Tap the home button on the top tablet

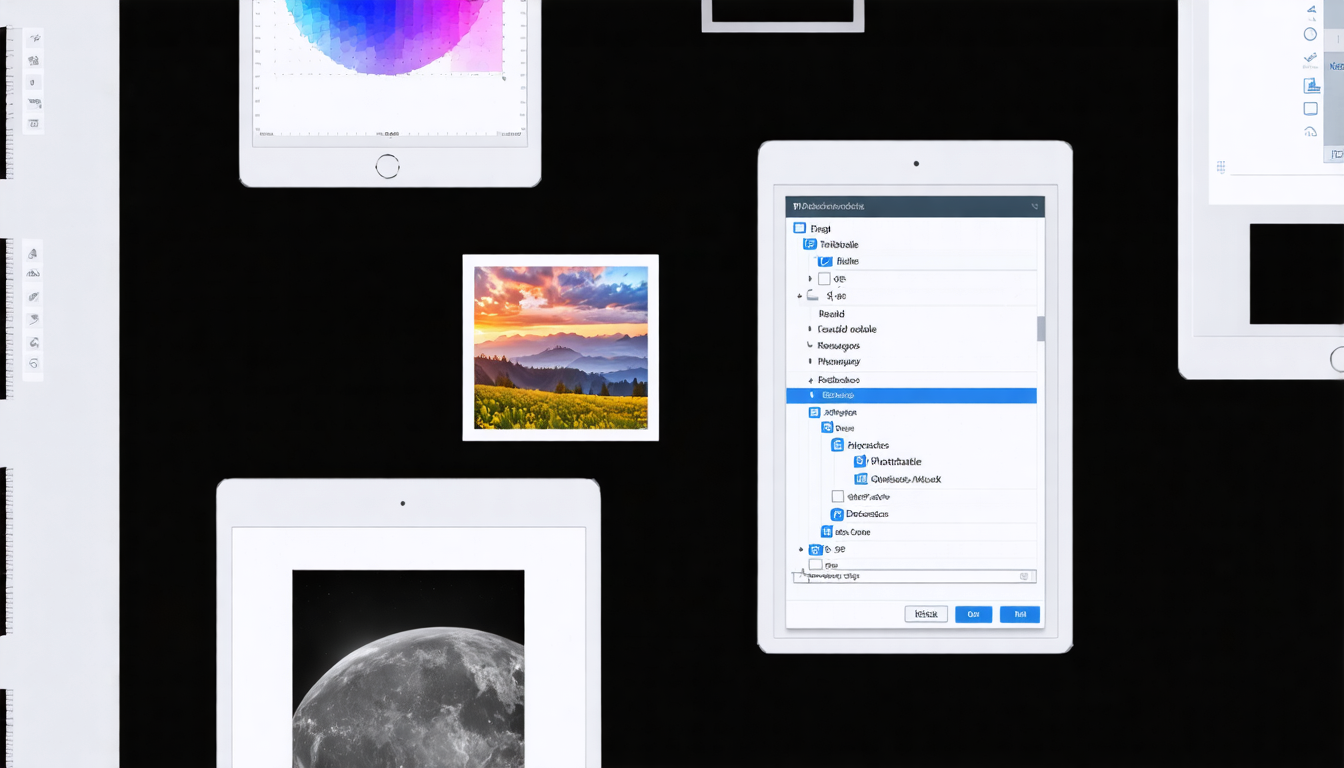pyautogui.click(x=387, y=166)
